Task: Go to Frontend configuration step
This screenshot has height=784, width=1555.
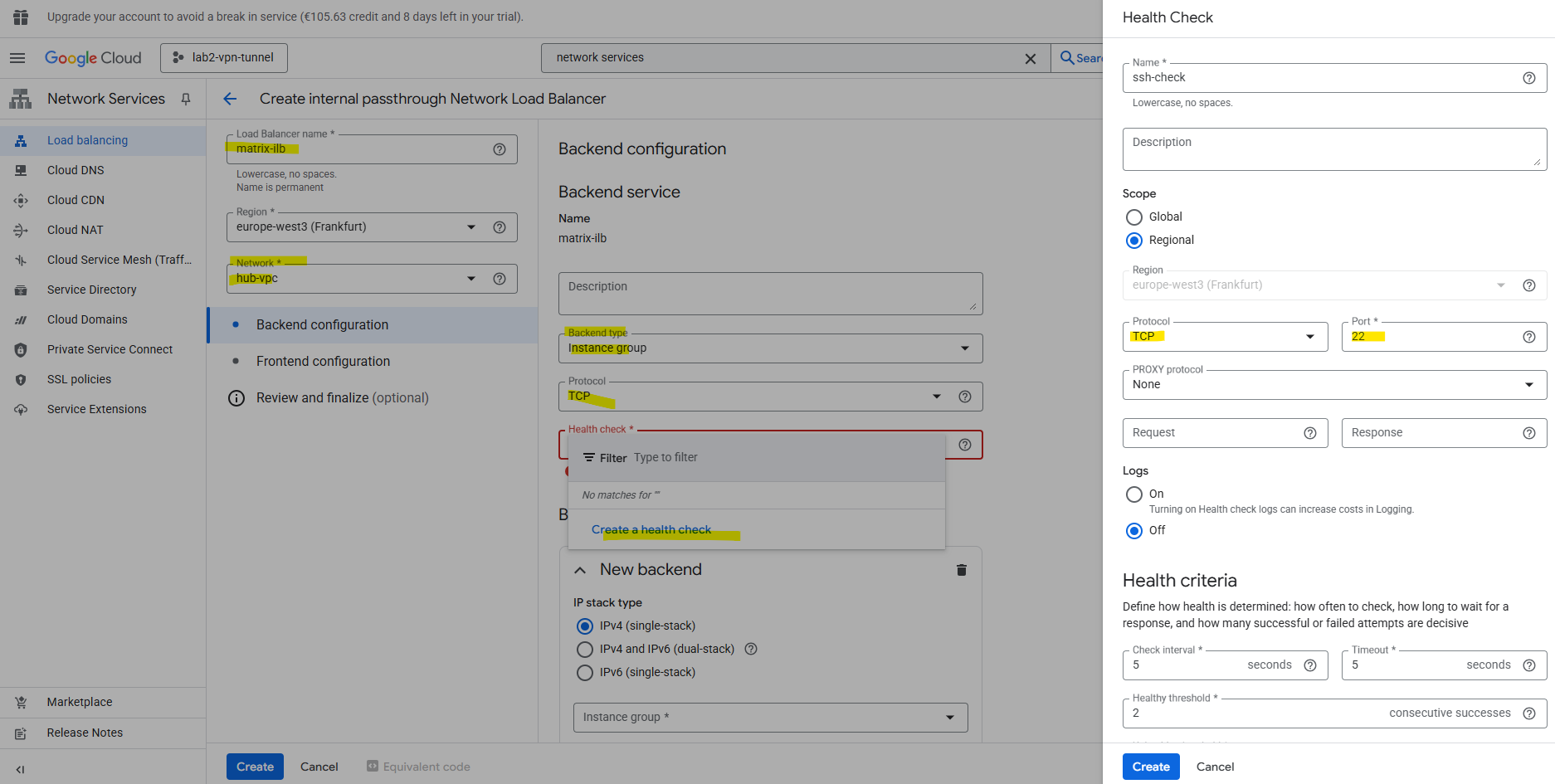Action: (x=323, y=362)
